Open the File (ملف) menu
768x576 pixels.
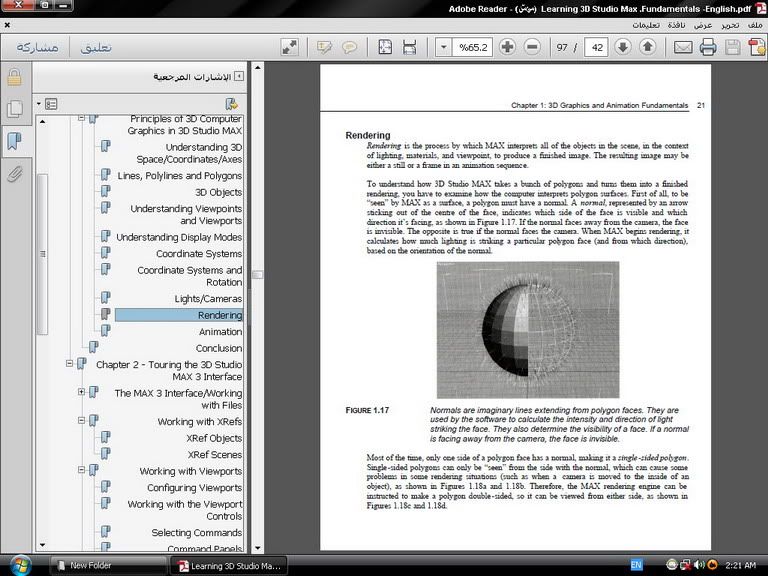point(755,25)
